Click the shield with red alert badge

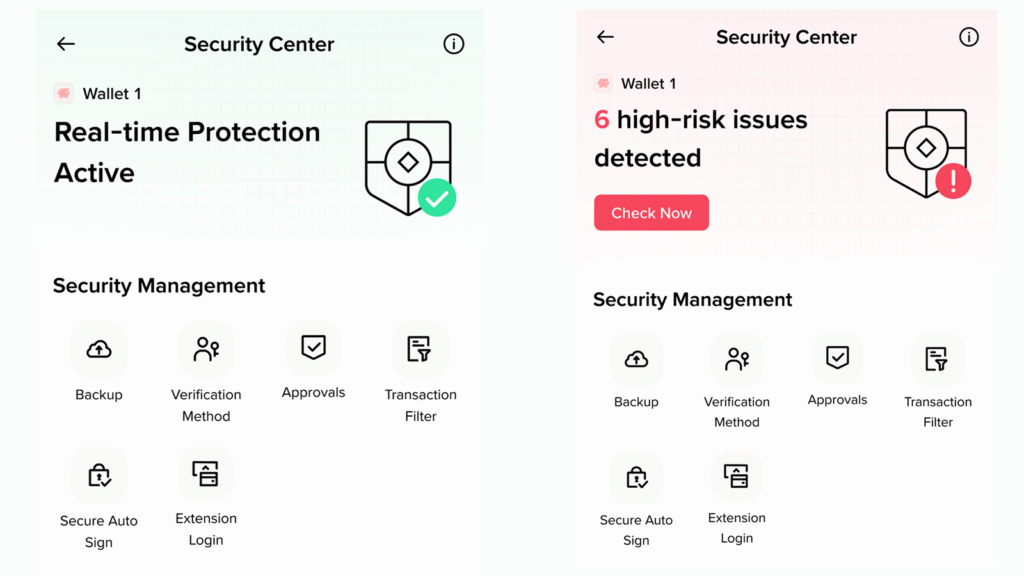point(927,153)
